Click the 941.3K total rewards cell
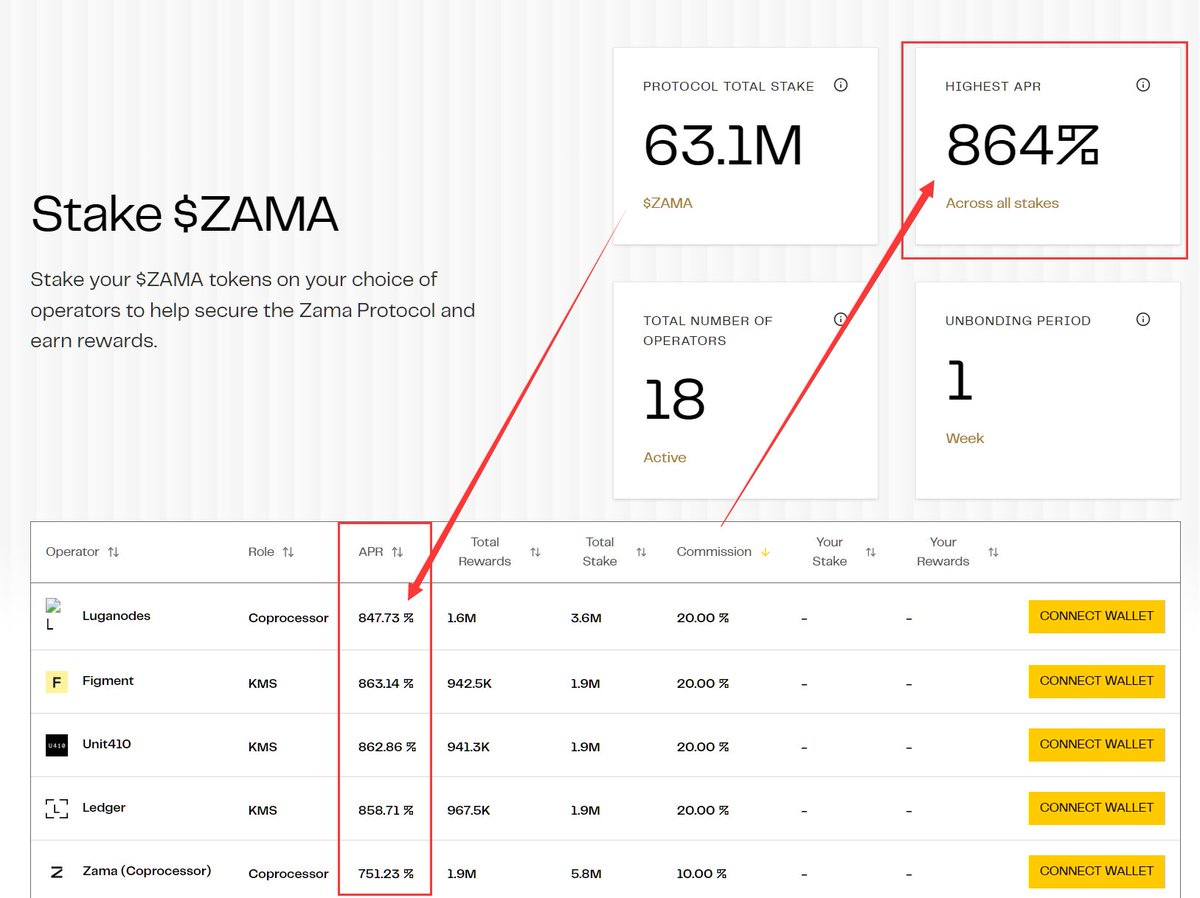 tap(468, 747)
